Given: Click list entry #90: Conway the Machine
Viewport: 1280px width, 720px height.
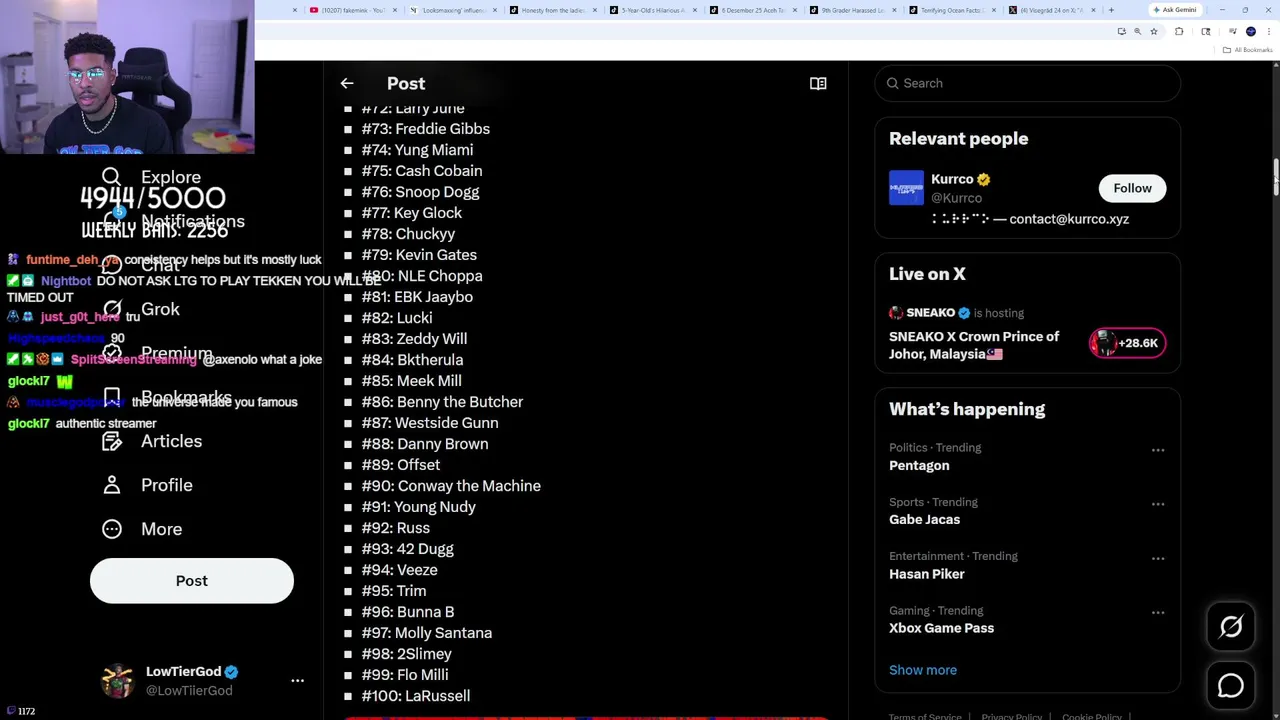Looking at the screenshot, I should point(451,486).
